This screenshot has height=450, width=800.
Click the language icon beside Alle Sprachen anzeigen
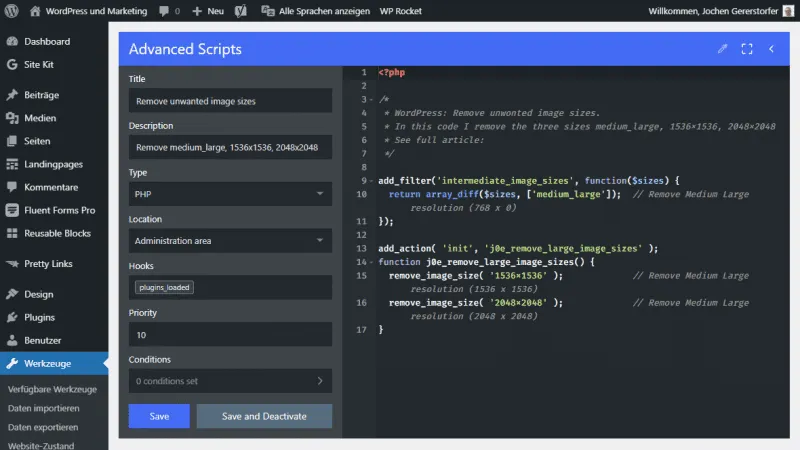pos(267,11)
